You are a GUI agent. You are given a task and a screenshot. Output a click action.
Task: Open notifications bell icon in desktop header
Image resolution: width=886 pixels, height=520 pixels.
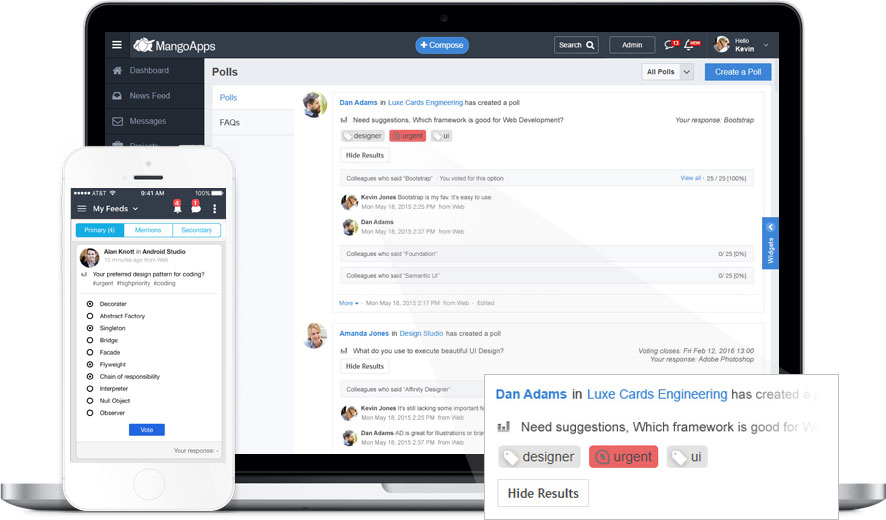point(692,45)
